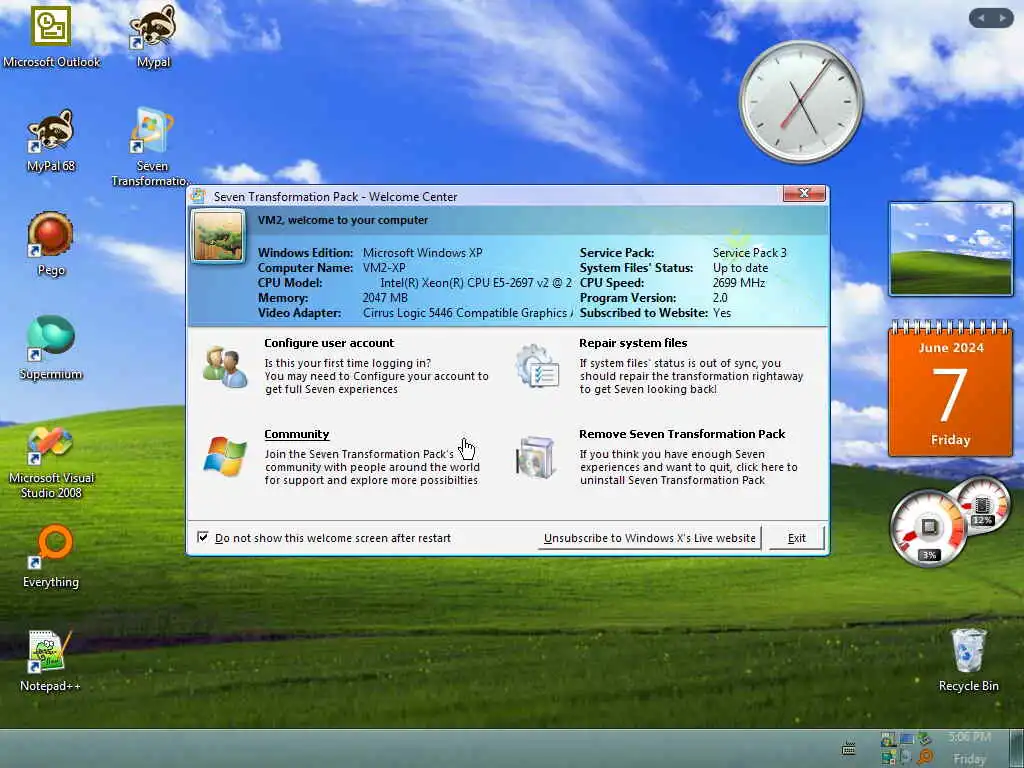1024x768 pixels.
Task: Click the Cirrus Logic video adapter text
Action: click(x=468, y=313)
